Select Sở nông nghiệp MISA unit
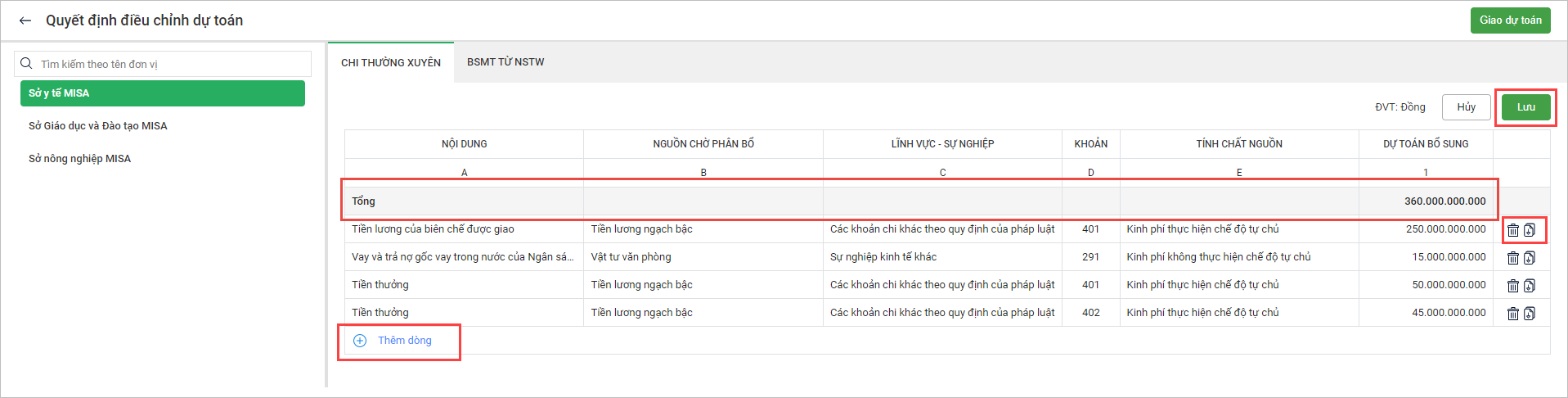Viewport: 1568px width, 398px height. [x=79, y=159]
